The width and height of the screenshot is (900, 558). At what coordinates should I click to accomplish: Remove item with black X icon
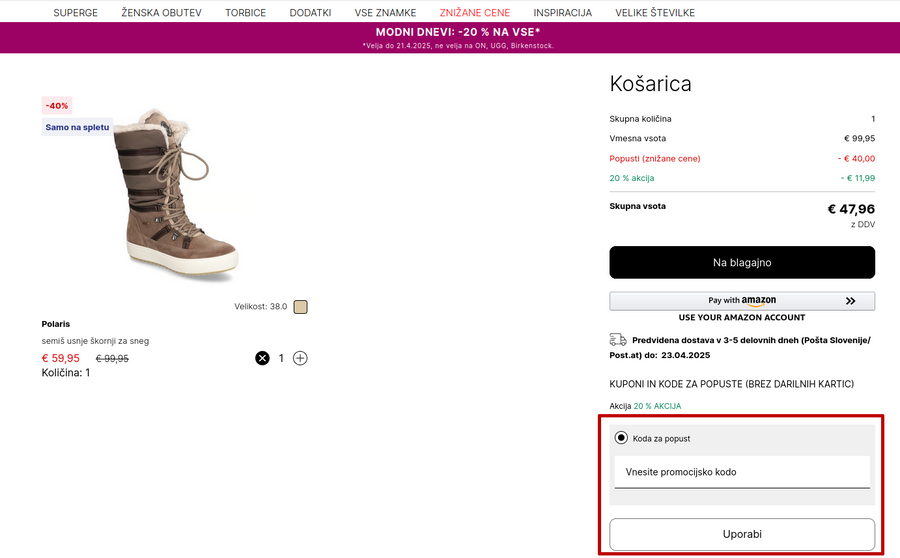262,358
